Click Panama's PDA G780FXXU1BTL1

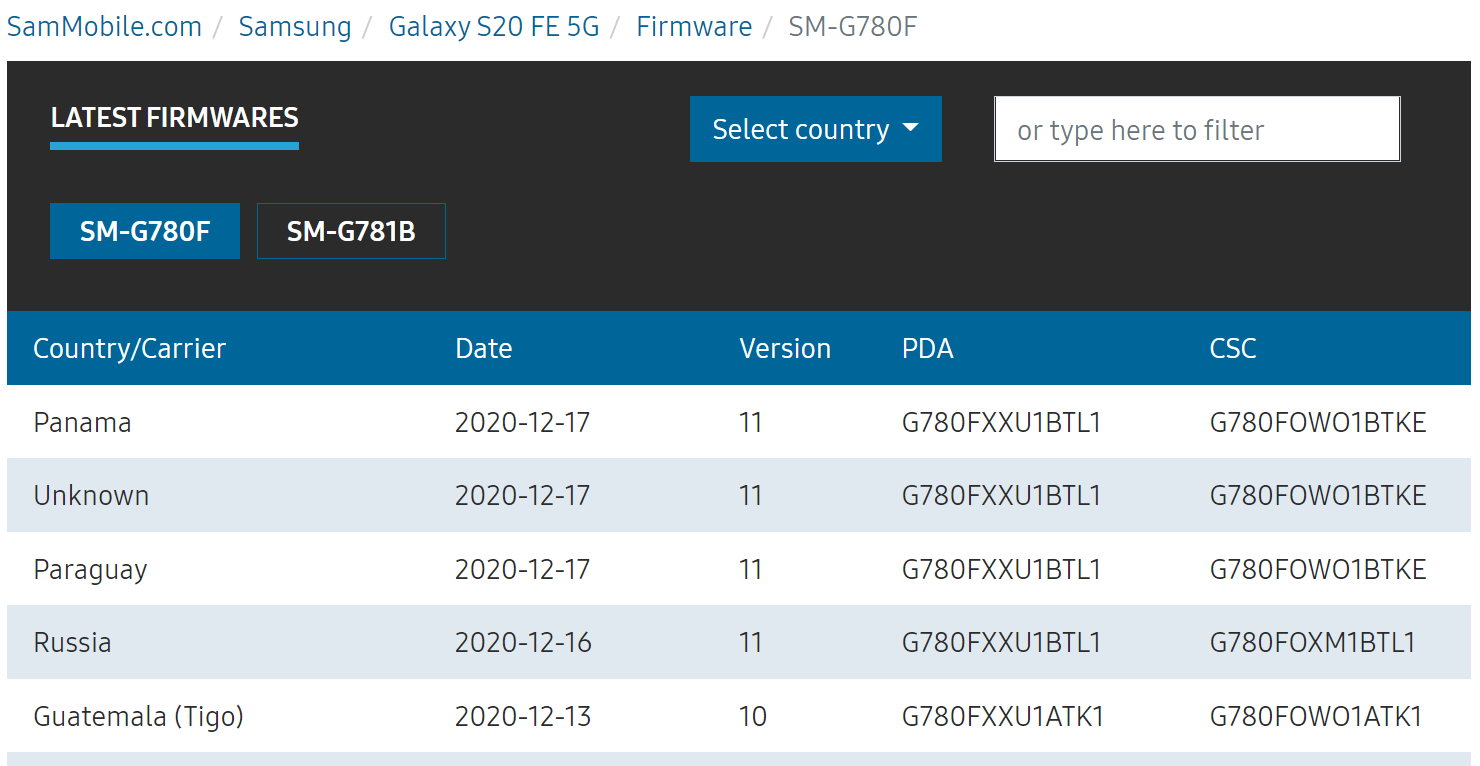[x=1001, y=422]
